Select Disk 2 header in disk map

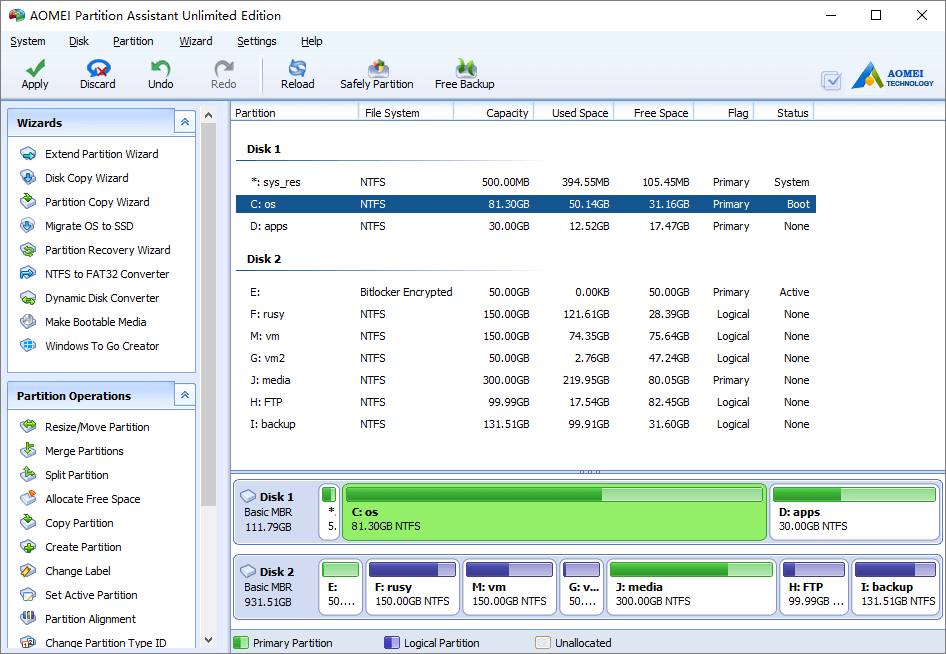276,586
